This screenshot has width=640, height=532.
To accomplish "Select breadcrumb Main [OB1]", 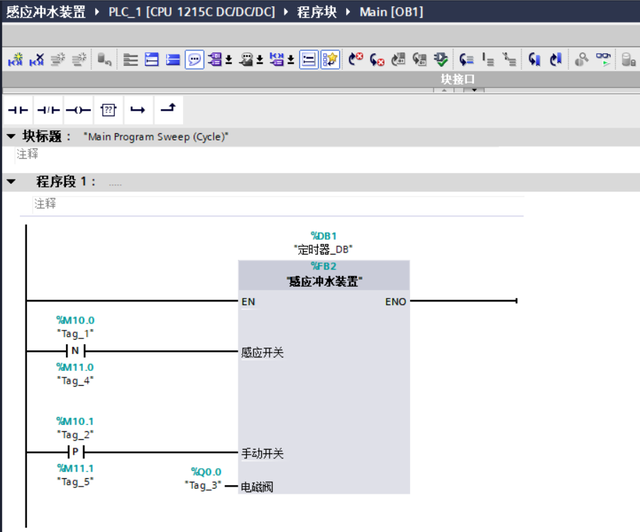I will (391, 11).
